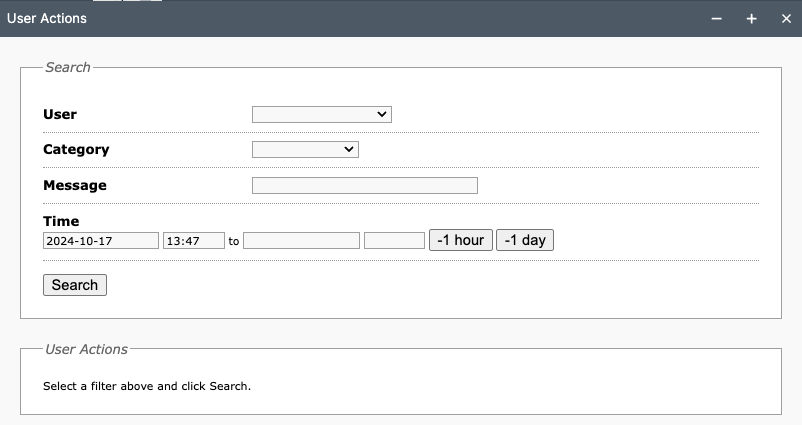Maximize the User Actions window with plus icon
Screen dimensions: 802x425
pos(751,19)
